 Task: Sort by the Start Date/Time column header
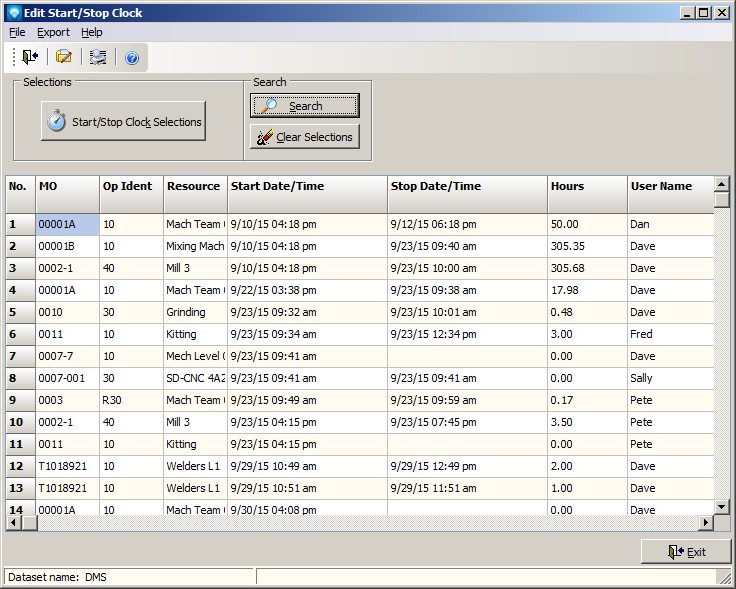click(x=307, y=187)
